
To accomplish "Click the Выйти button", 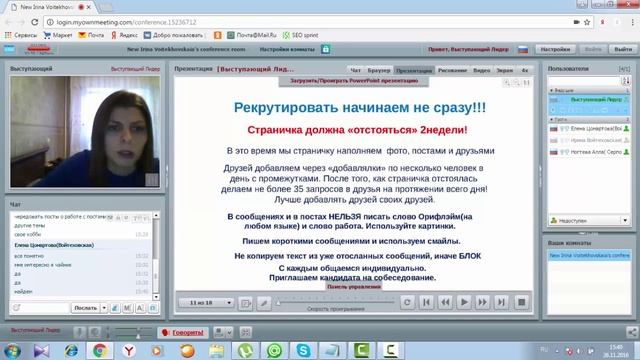I will (x=623, y=49).
